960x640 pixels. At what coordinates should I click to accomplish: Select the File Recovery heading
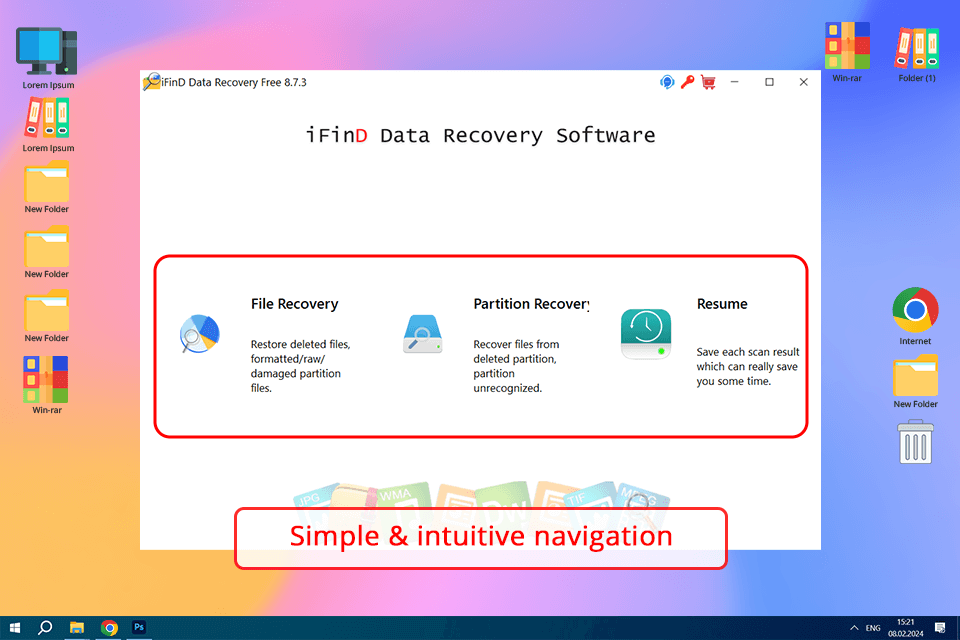[x=294, y=304]
